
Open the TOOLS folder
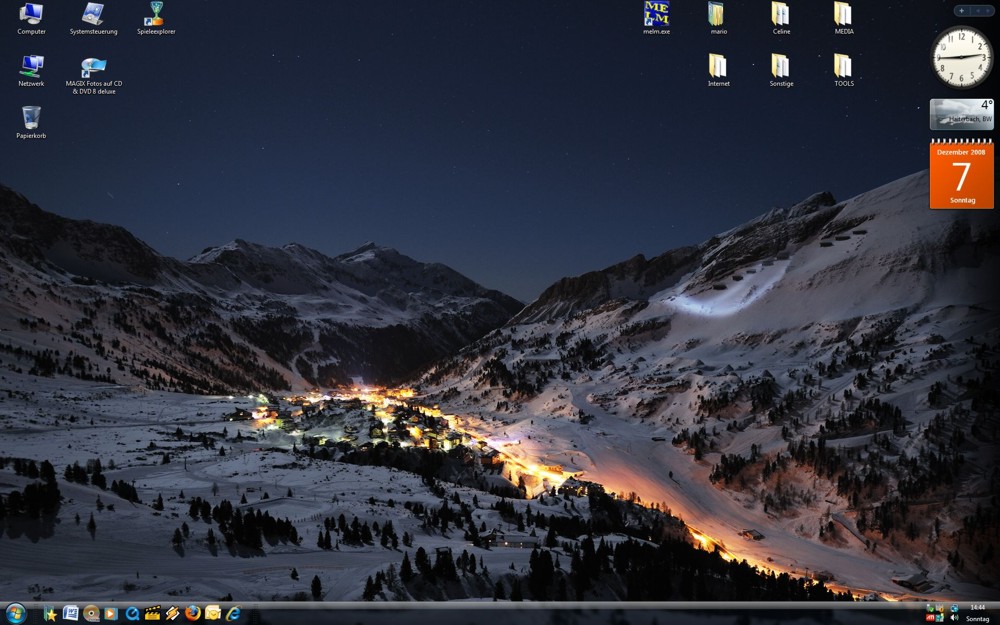(x=844, y=67)
